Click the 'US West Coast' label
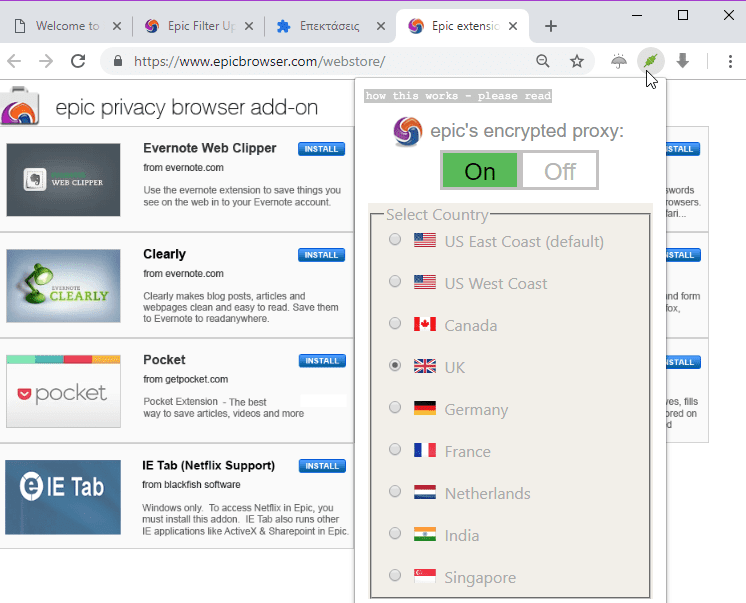 click(496, 284)
